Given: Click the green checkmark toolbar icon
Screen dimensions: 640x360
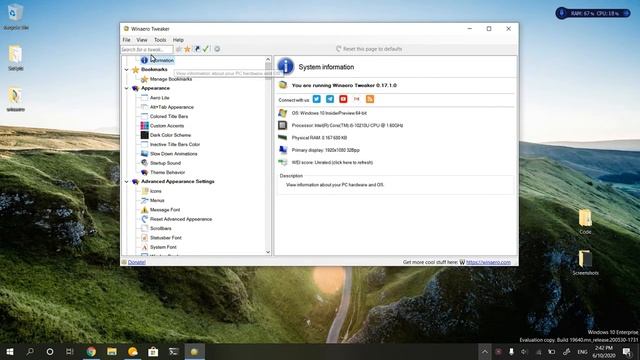Looking at the screenshot, I should click(x=206, y=49).
